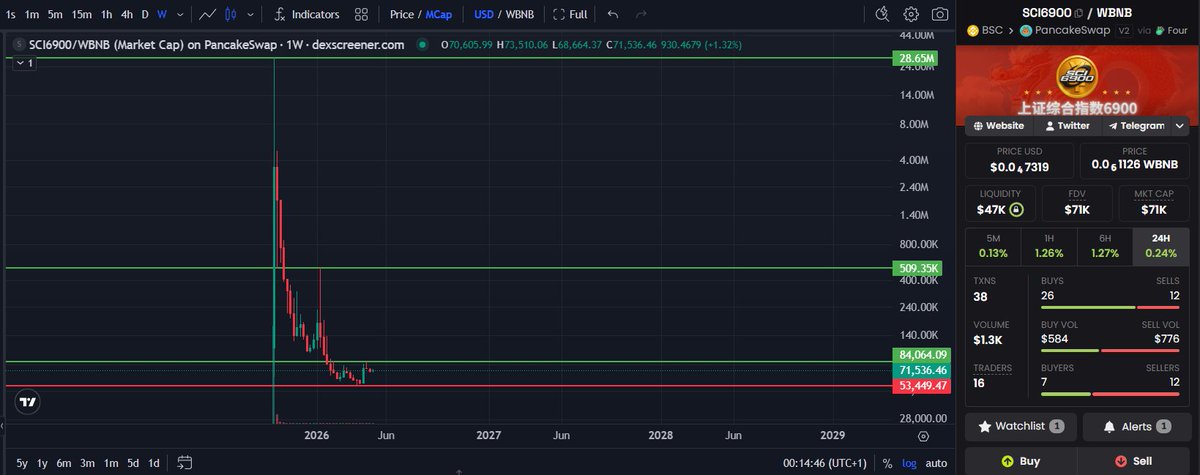This screenshot has width=1200, height=475.
Task: Set date range to 6m
Action: [64, 463]
